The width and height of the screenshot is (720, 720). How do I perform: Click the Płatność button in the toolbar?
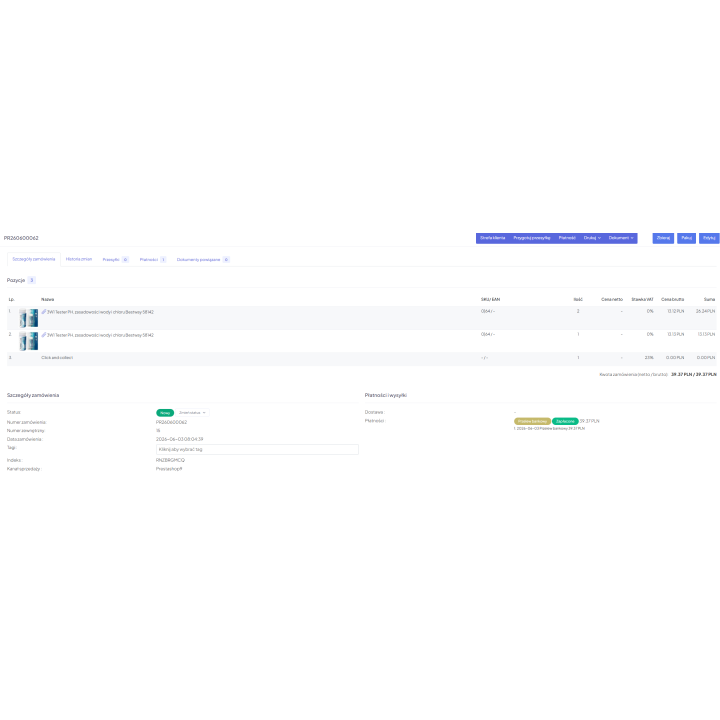567,238
